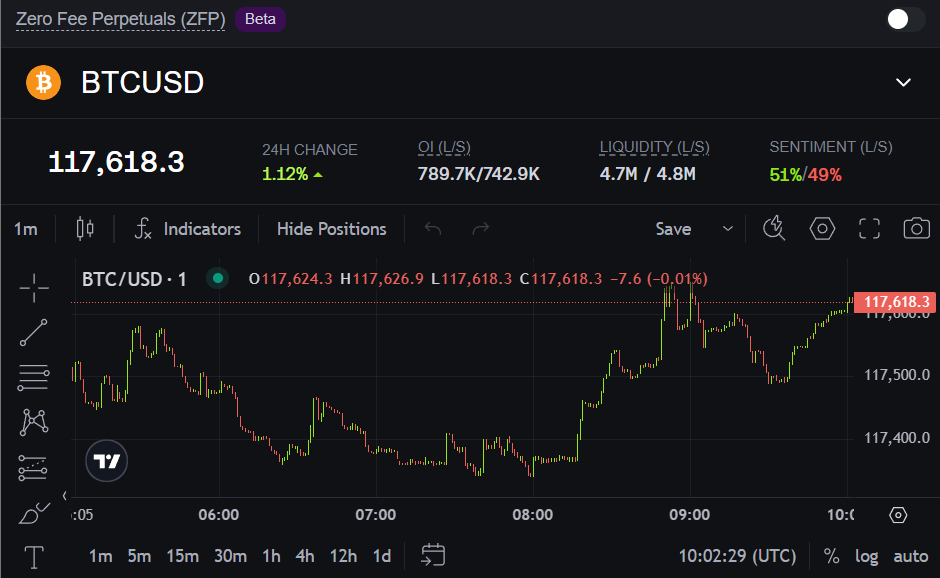Enter fullscreen chart mode
This screenshot has height=578, width=940.
(869, 228)
